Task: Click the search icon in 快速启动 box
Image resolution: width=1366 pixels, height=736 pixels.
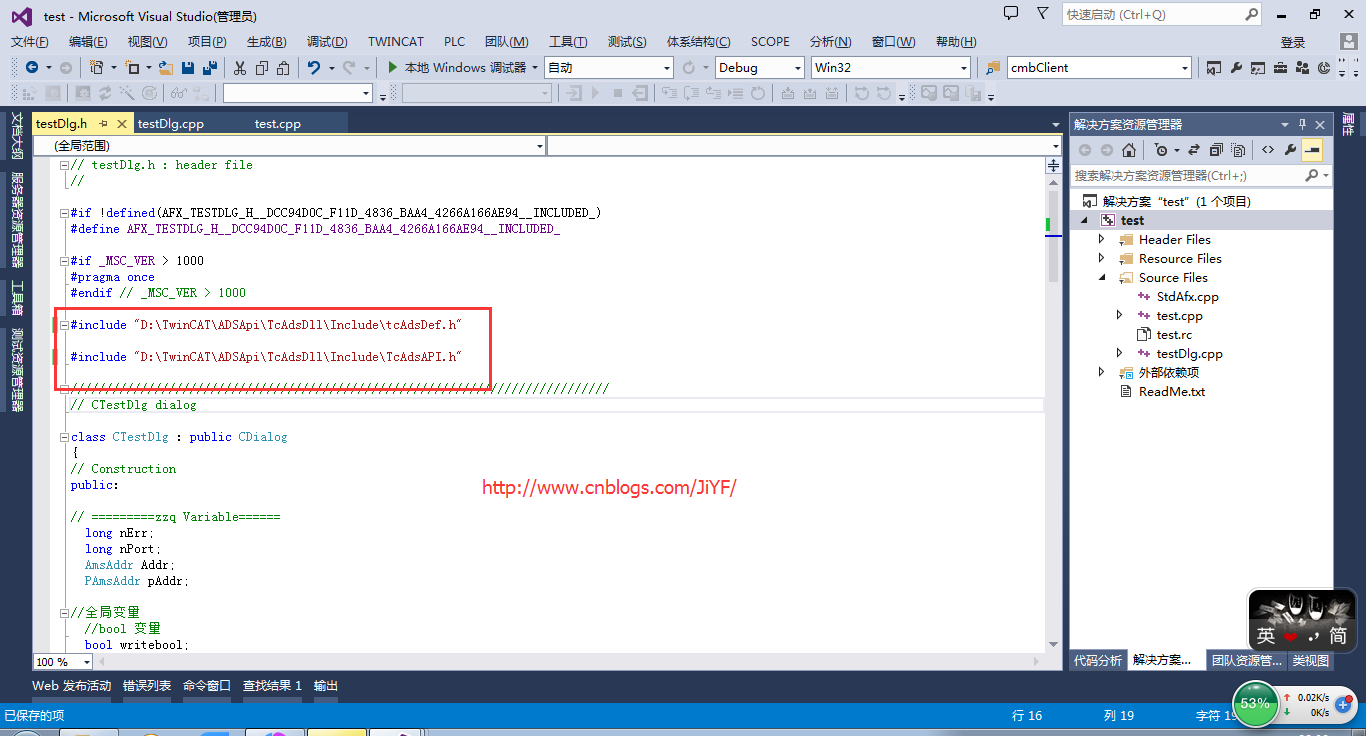Action: click(1249, 14)
